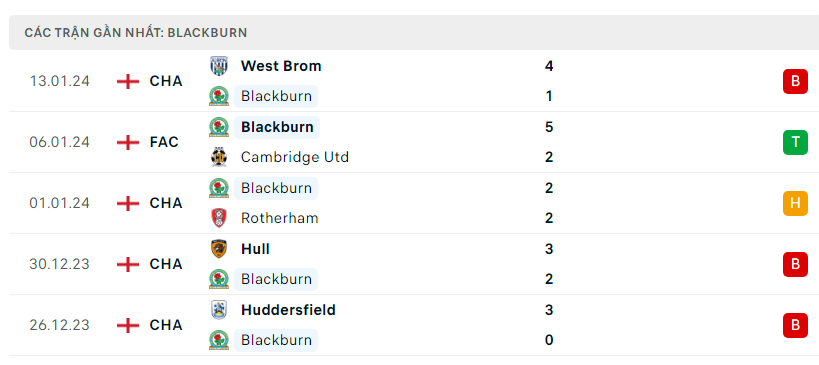Screen dimensions: 819x365
Task: Open the Huddersfield team link
Action: [x=288, y=310]
